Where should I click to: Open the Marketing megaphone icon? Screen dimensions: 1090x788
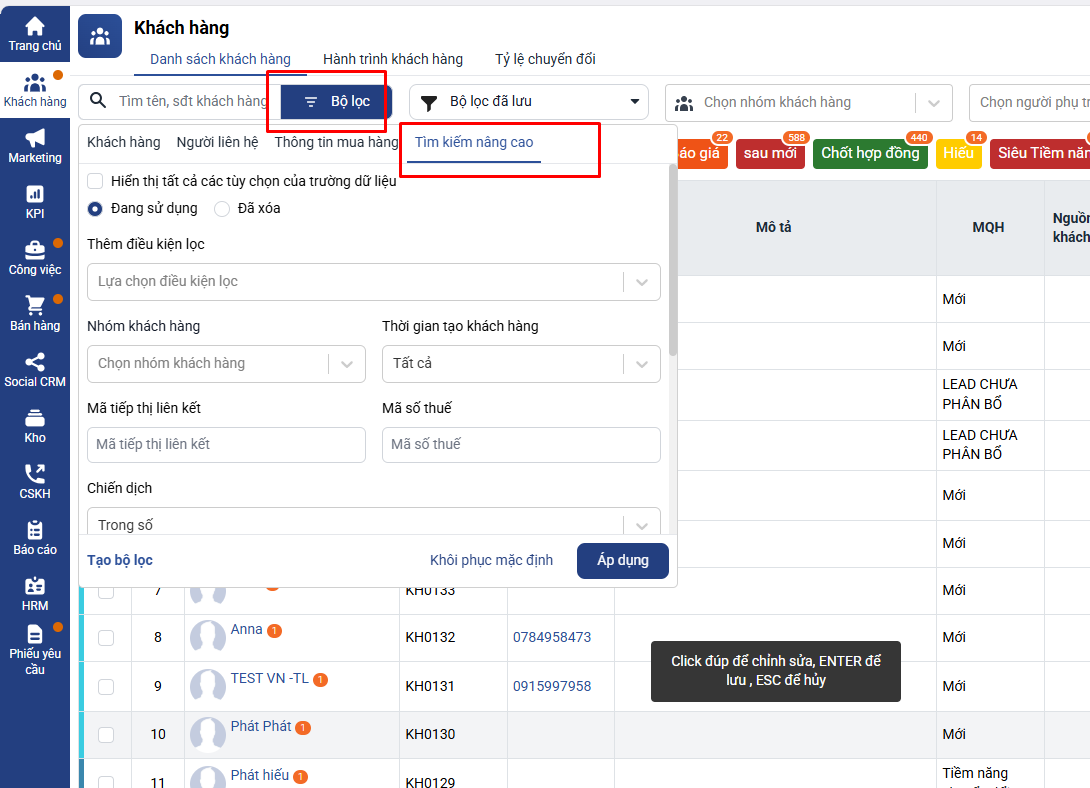click(35, 139)
